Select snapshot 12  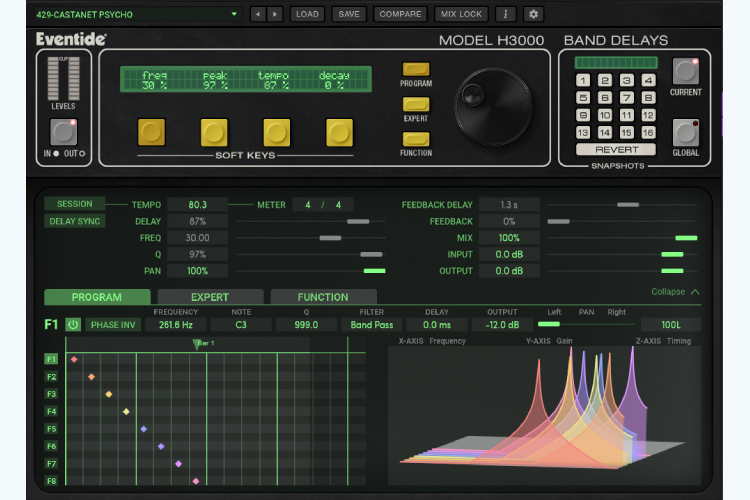coord(648,115)
